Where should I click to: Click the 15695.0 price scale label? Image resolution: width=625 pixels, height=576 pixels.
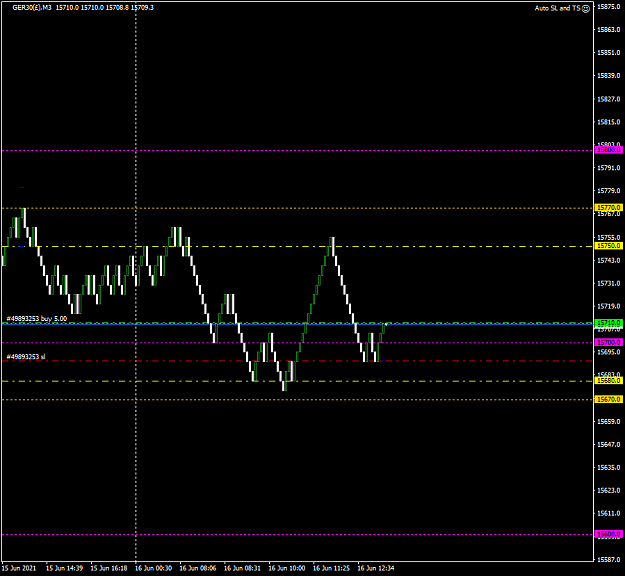[609, 352]
